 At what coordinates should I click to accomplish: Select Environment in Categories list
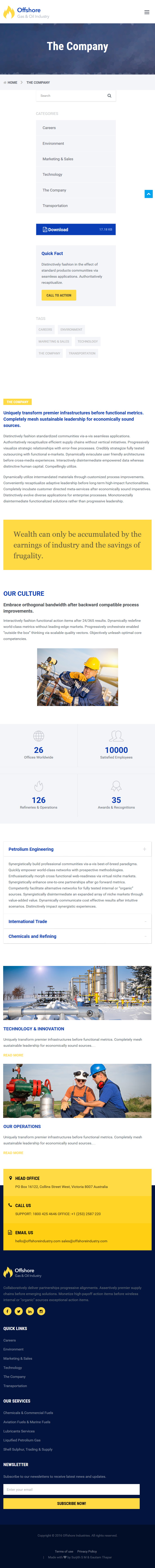tap(53, 144)
